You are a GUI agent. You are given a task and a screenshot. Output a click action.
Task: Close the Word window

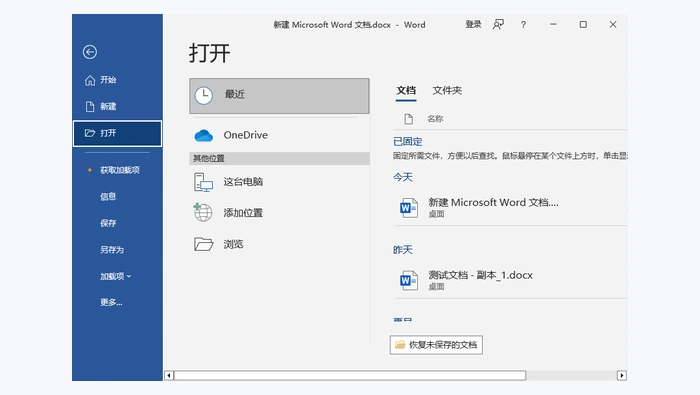pyautogui.click(x=613, y=25)
